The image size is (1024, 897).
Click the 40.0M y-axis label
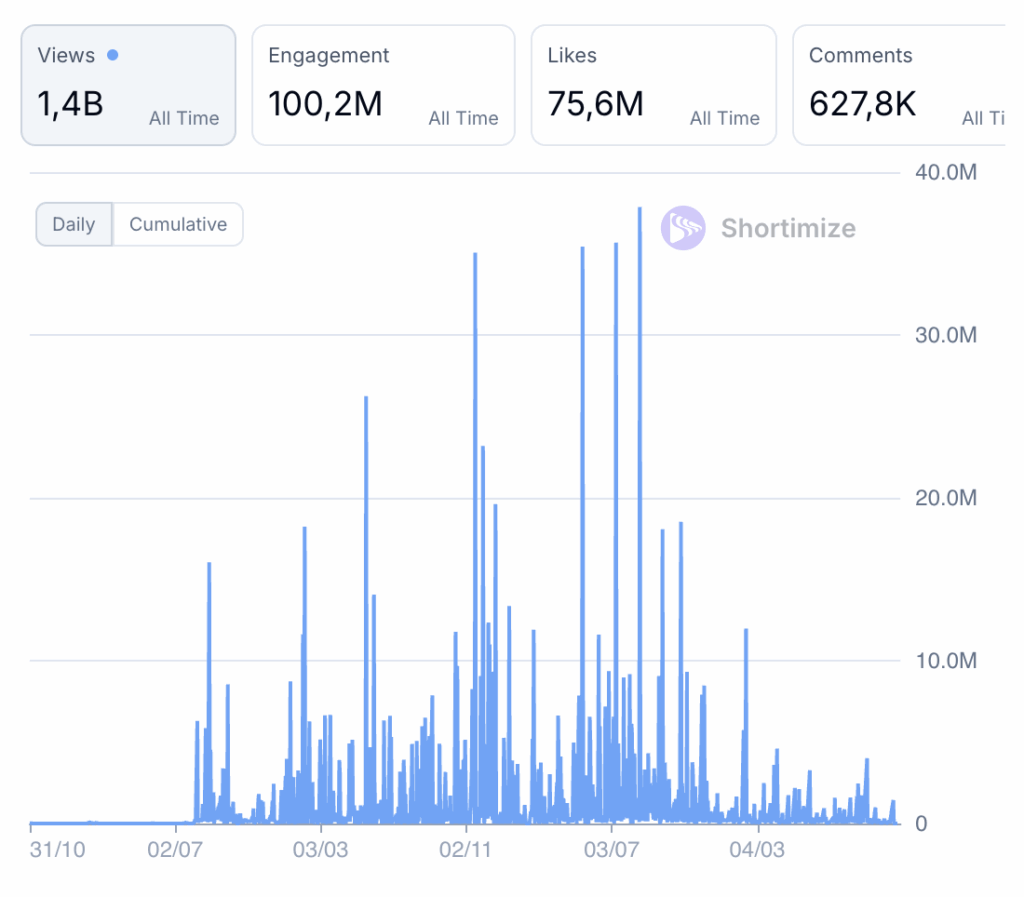click(x=945, y=173)
